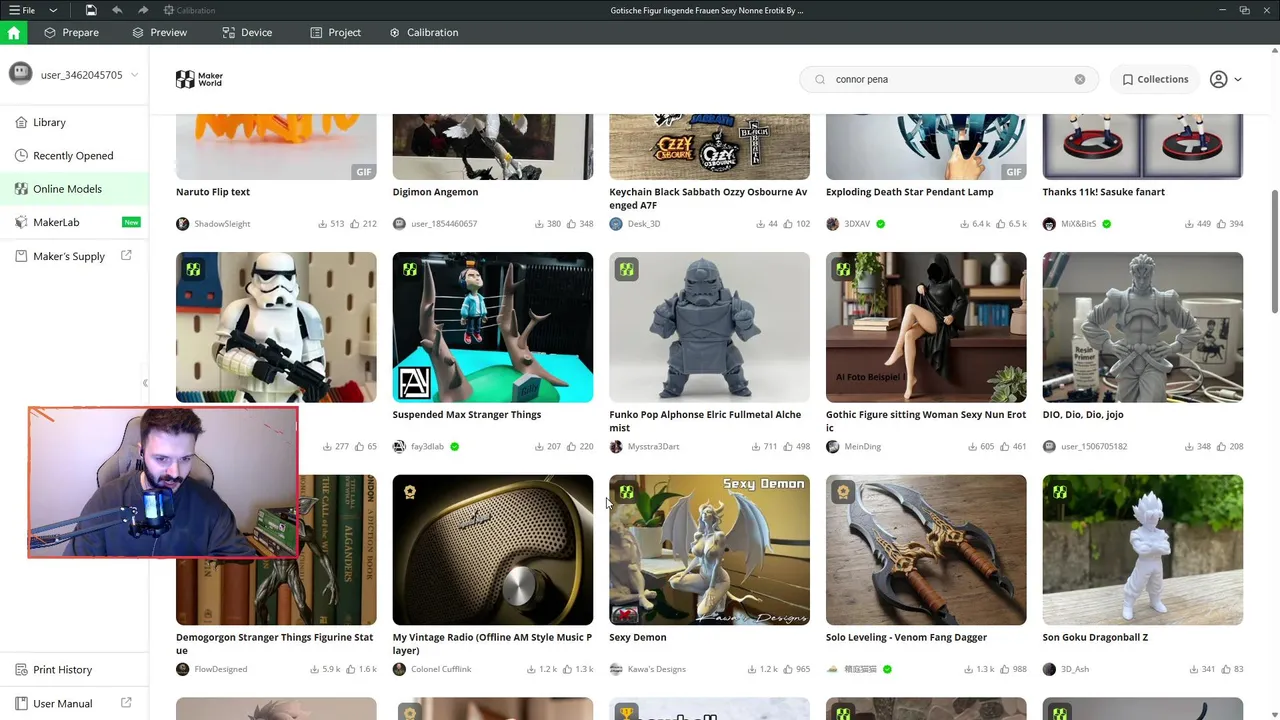Switch to the Device tab

pyautogui.click(x=247, y=33)
